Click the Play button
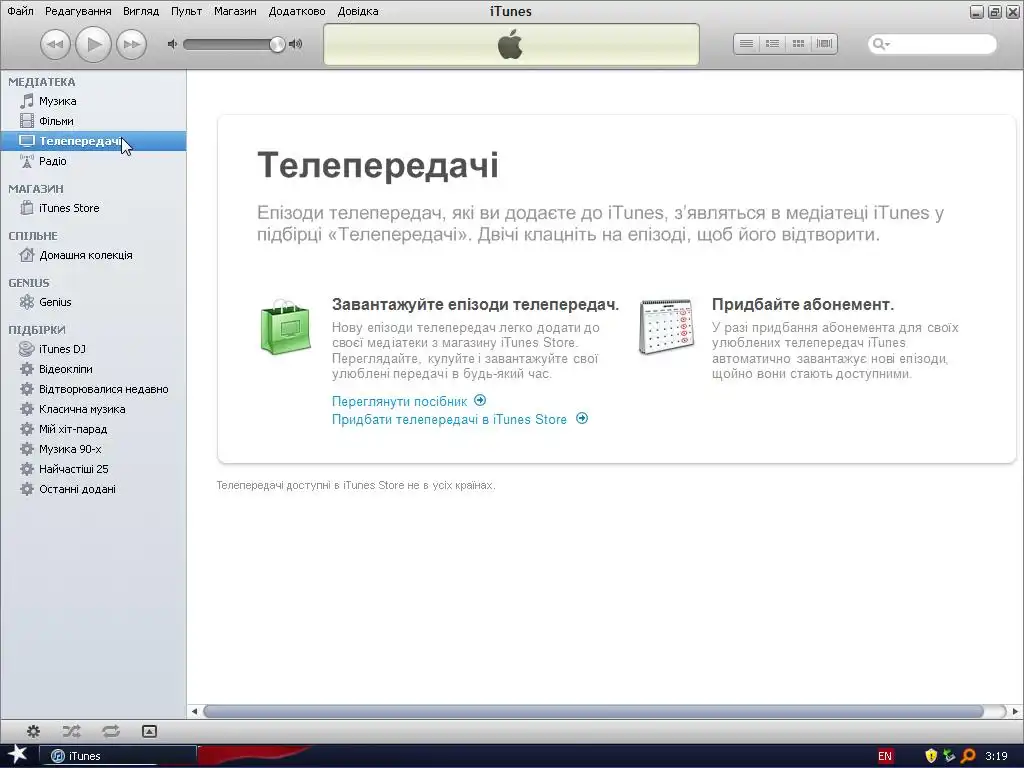This screenshot has width=1024, height=768. (93, 44)
